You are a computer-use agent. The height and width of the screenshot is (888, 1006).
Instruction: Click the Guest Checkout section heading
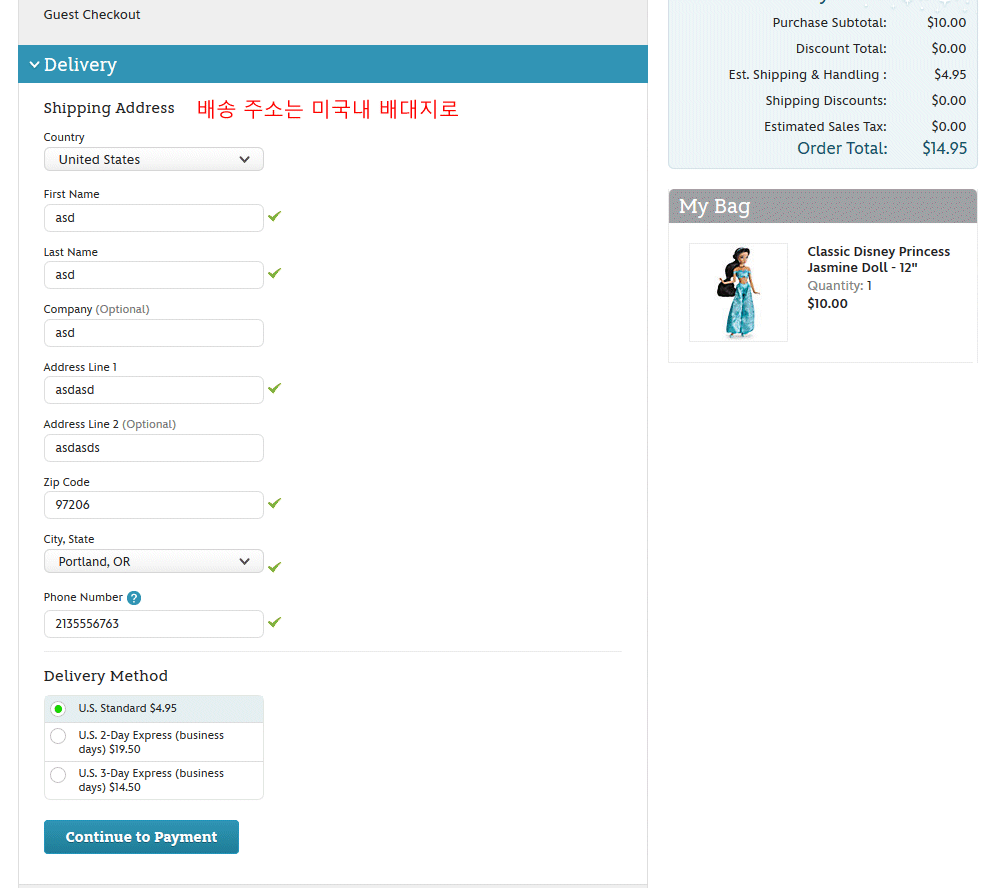tap(92, 15)
